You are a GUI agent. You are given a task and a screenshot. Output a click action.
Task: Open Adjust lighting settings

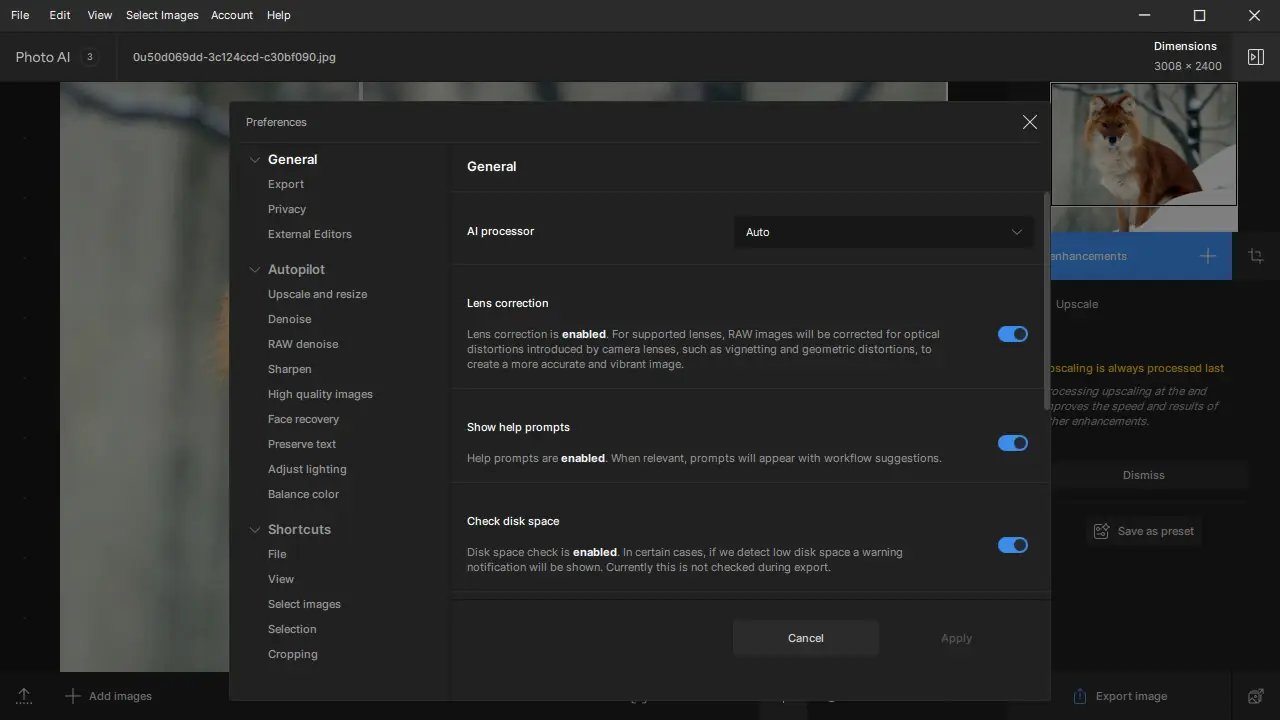307,469
